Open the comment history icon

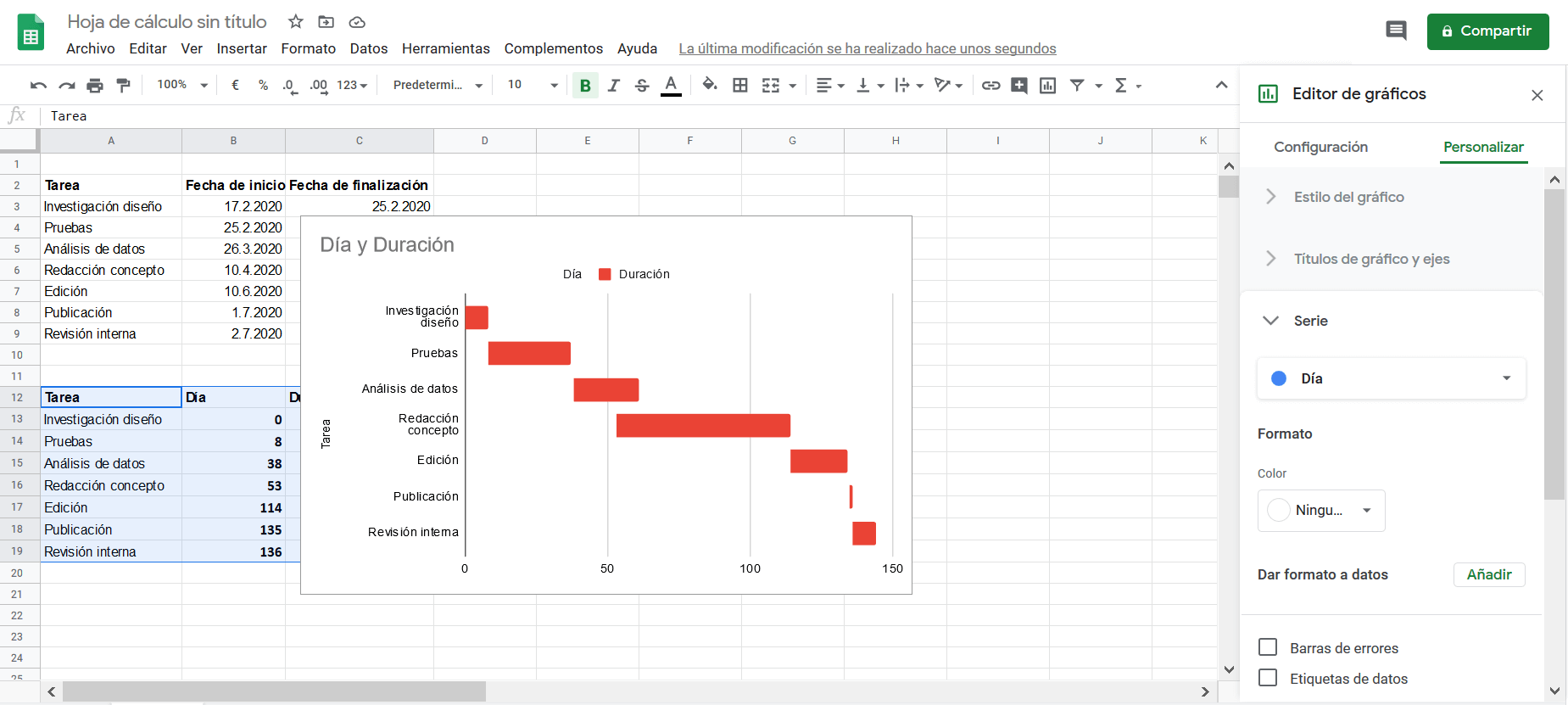(1396, 31)
